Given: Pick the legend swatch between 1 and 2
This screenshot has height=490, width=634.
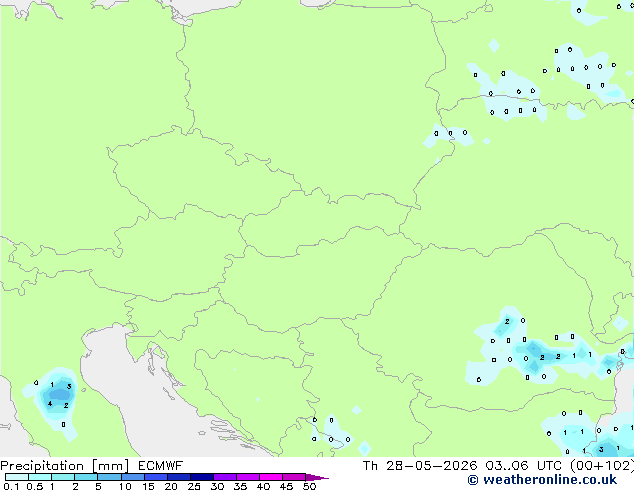Looking at the screenshot, I should (x=63, y=477).
